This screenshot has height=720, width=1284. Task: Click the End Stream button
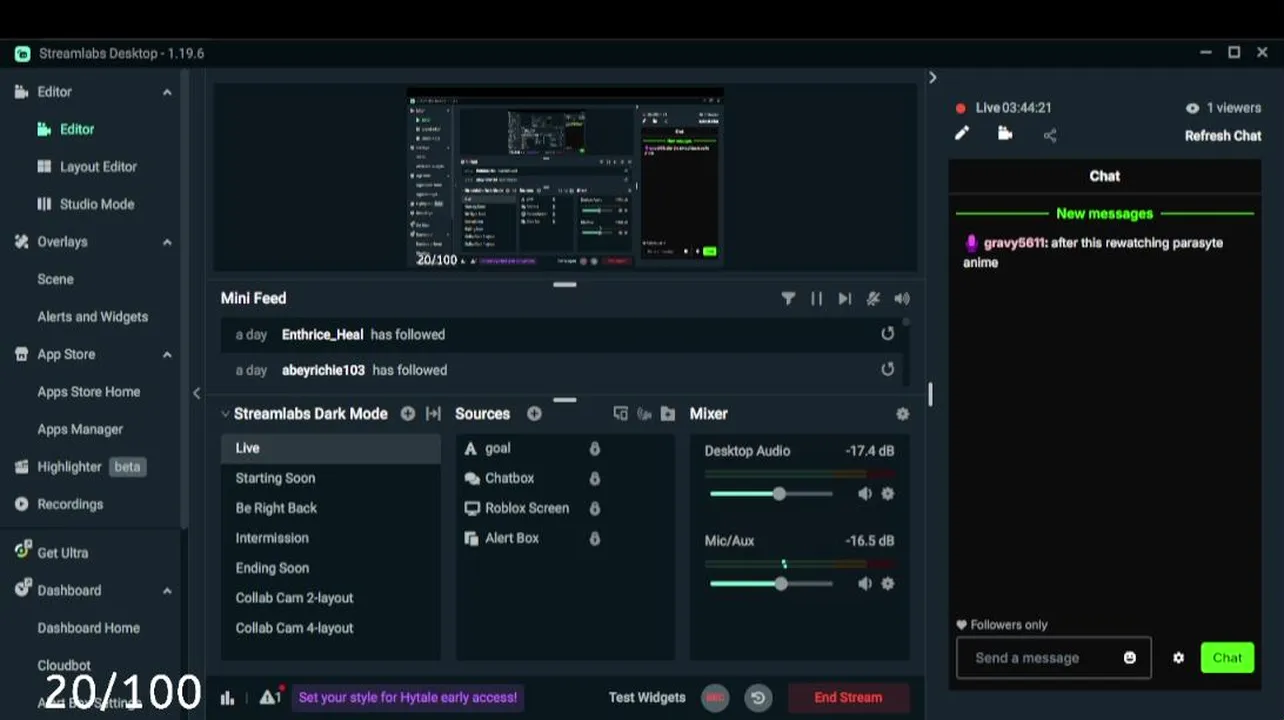pyautogui.click(x=848, y=697)
